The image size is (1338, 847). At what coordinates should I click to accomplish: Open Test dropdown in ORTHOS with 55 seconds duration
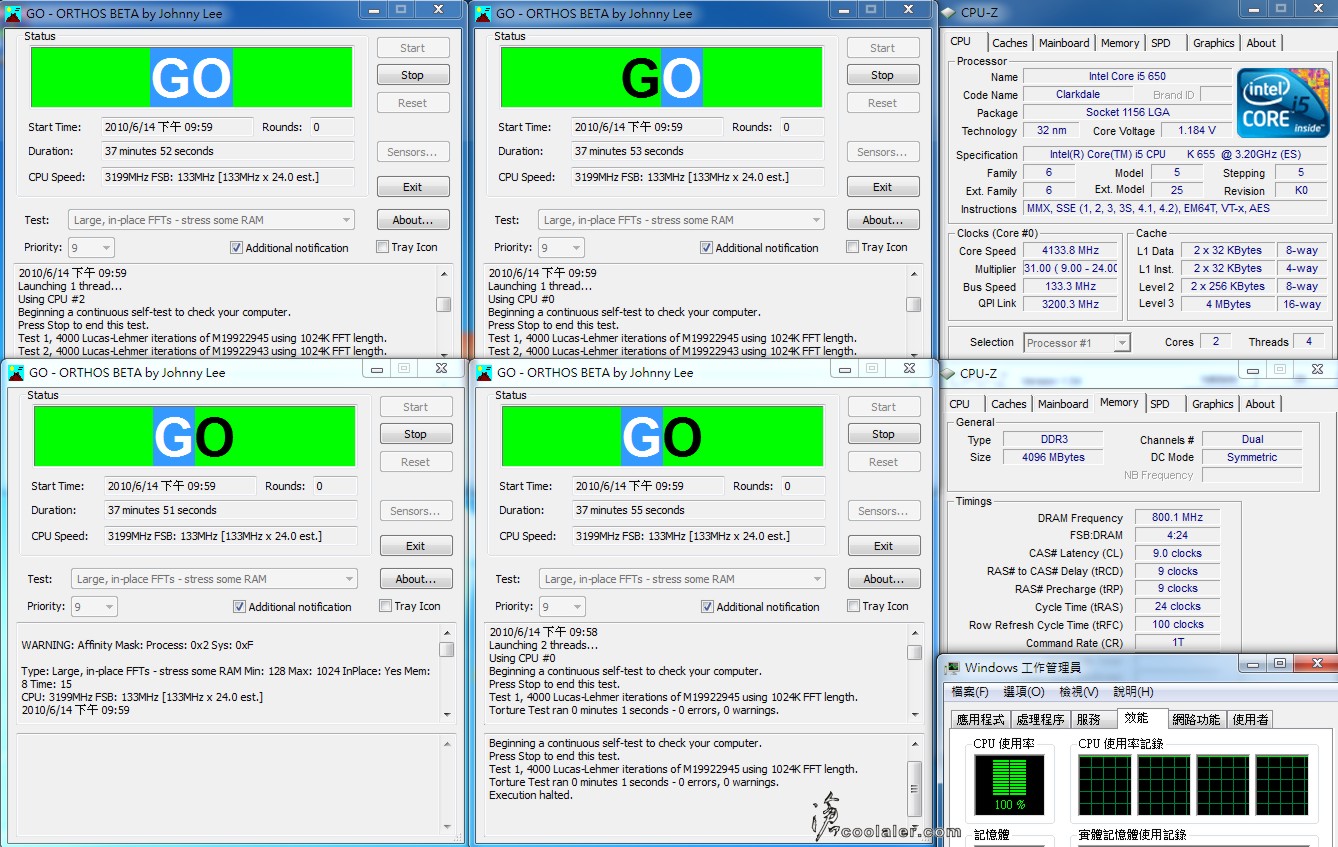(x=682, y=579)
